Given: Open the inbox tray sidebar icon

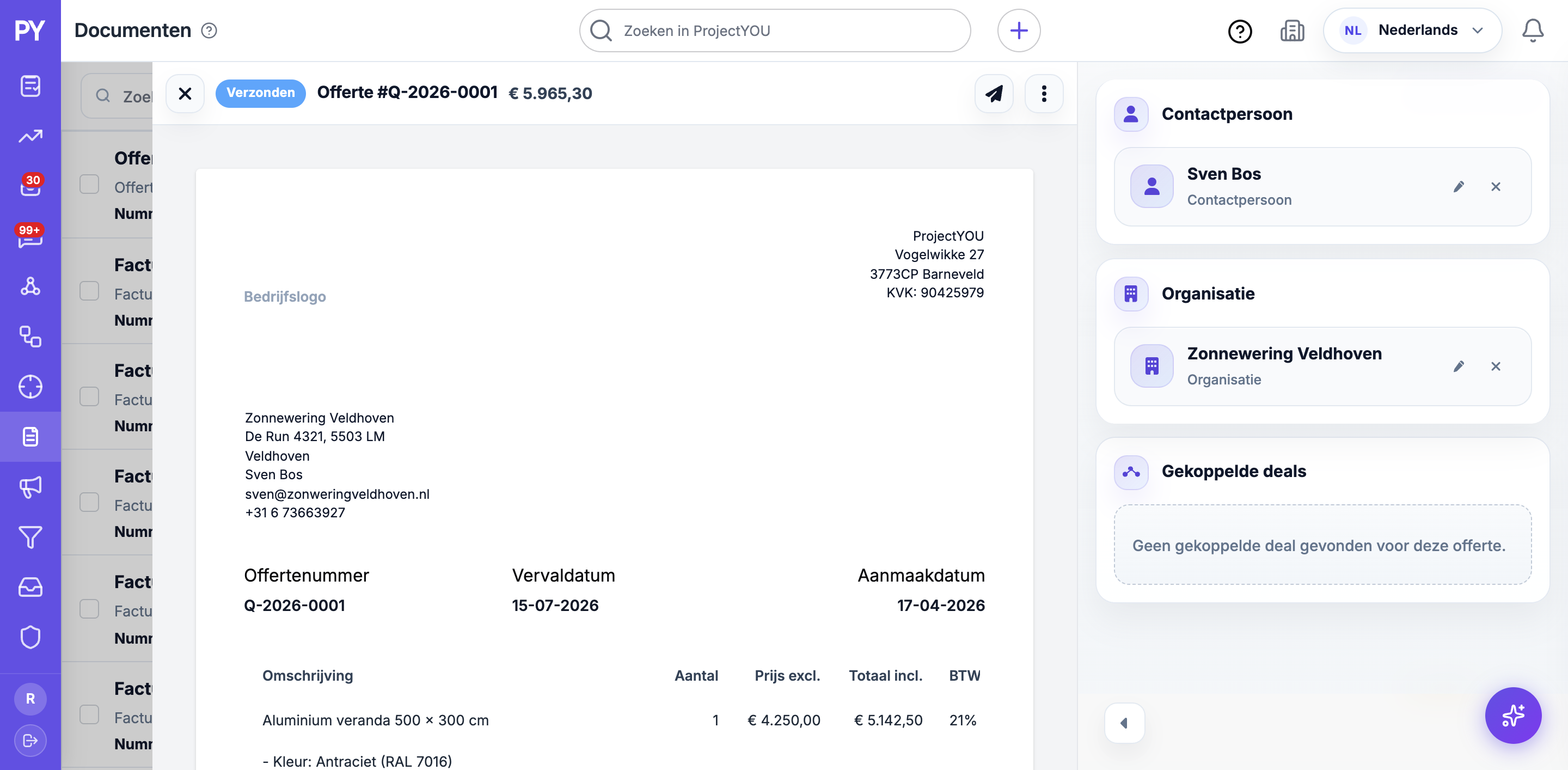Looking at the screenshot, I should [x=30, y=588].
